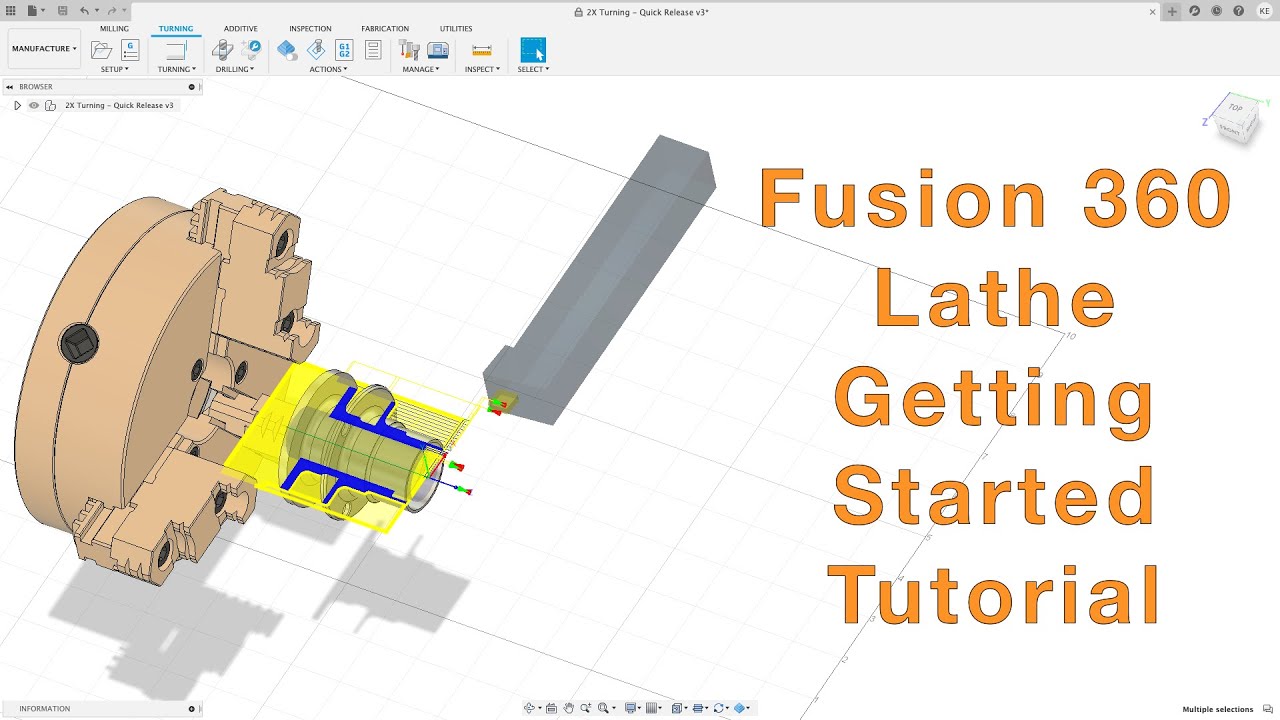Open the object visibility blue diamond dropdown
Screen dimensions: 1280x720
[x=742, y=708]
